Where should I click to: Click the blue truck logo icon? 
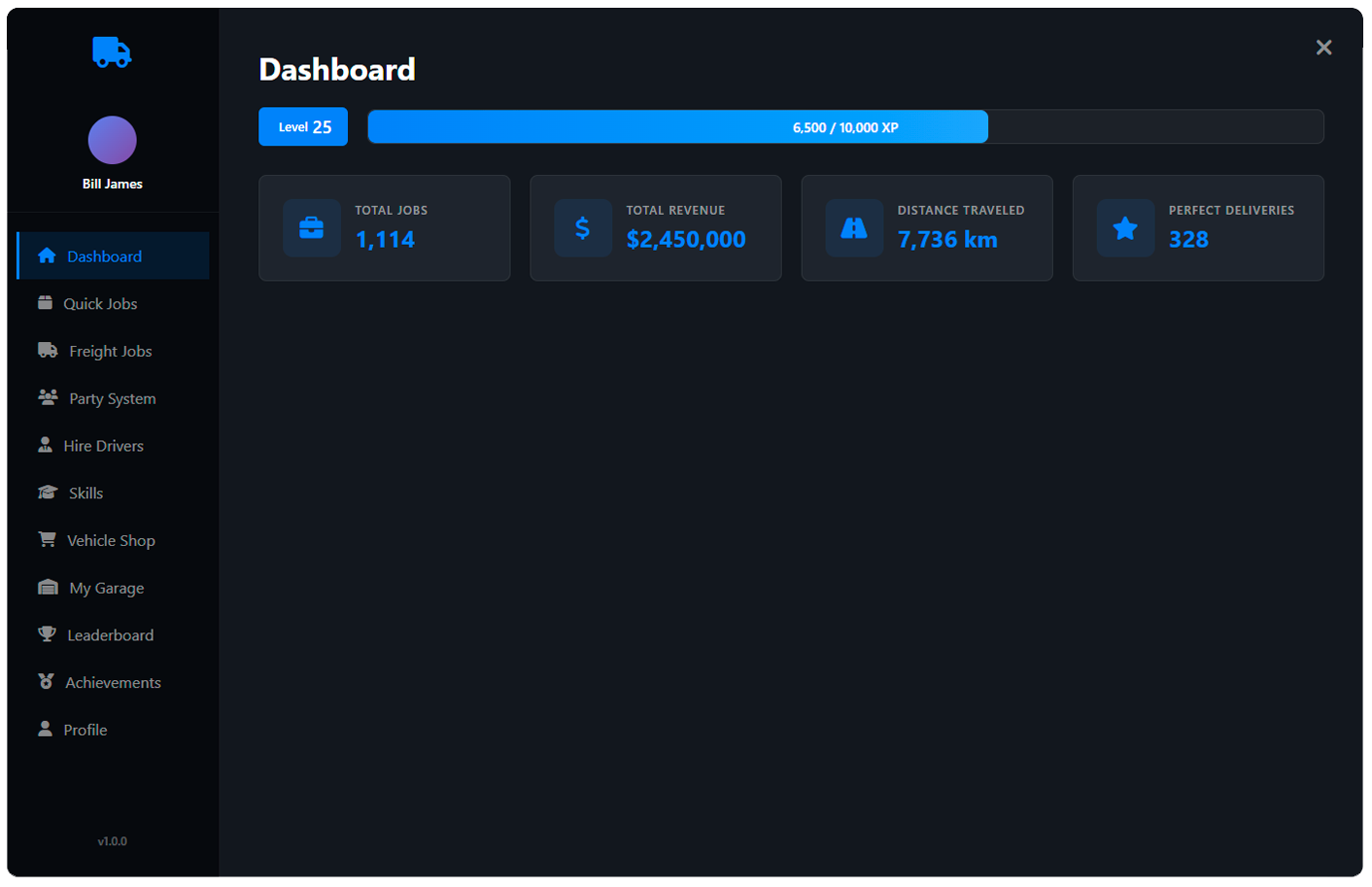[x=112, y=51]
